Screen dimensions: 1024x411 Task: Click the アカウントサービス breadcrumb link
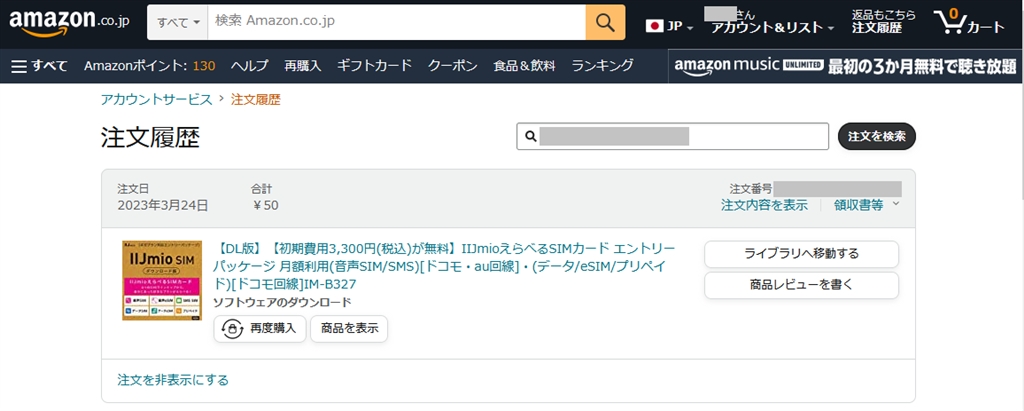[156, 99]
